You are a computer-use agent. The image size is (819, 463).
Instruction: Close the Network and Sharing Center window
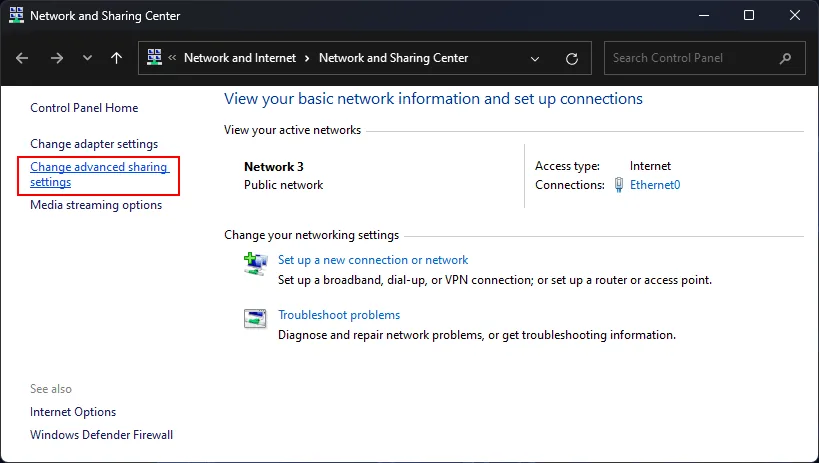coord(794,15)
